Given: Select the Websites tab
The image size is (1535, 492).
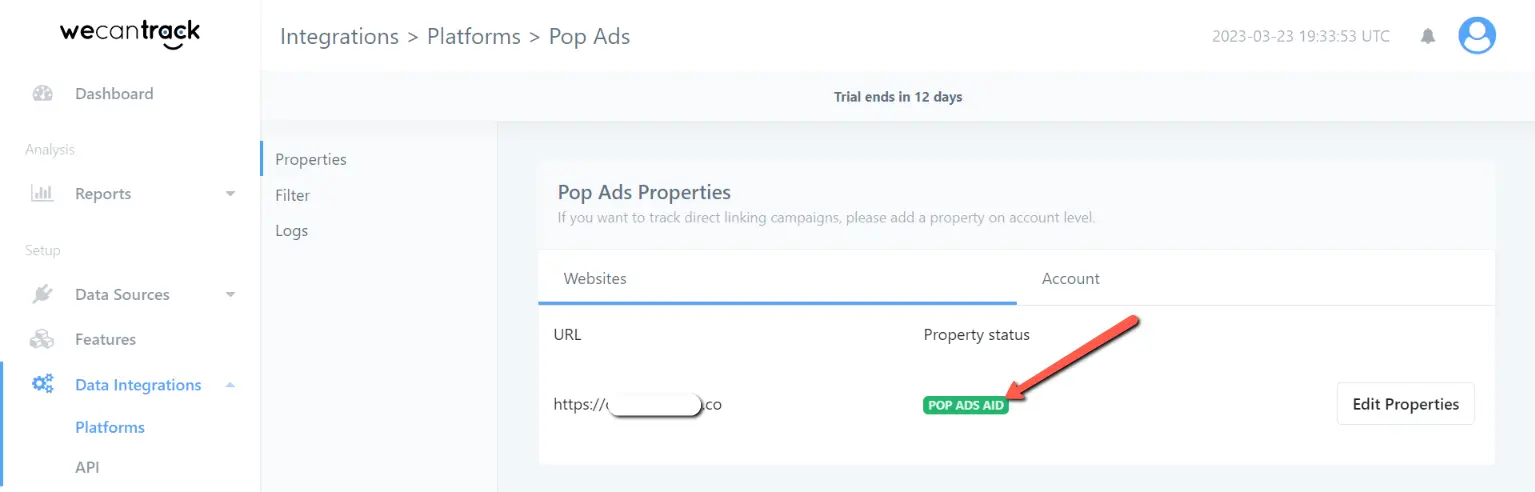Looking at the screenshot, I should [595, 279].
